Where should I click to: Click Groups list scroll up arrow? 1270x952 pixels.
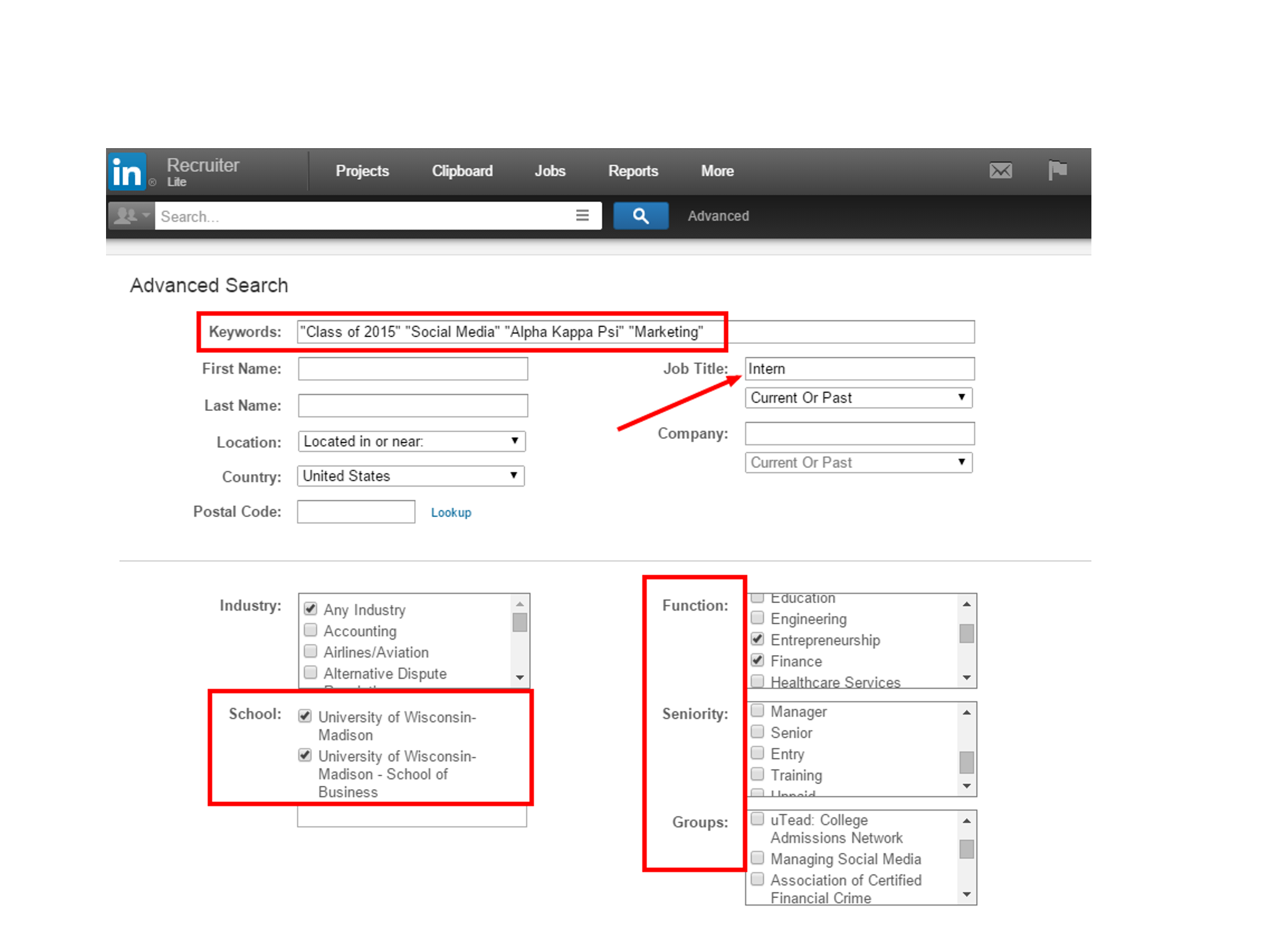pos(966,821)
